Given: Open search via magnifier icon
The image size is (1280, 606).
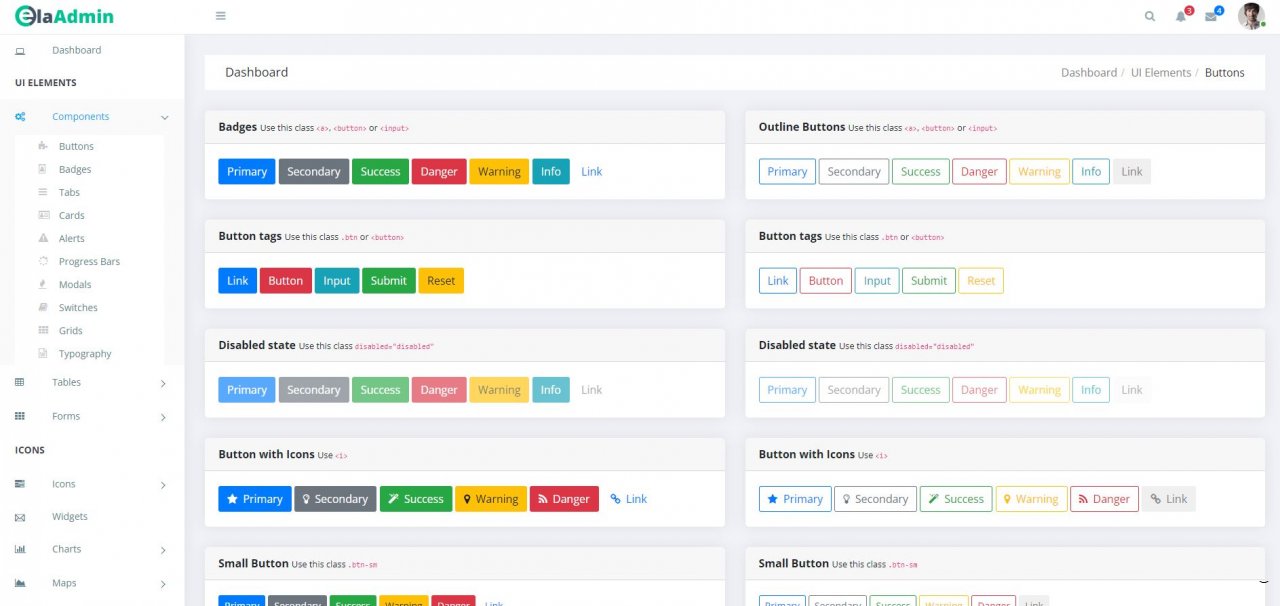Looking at the screenshot, I should pyautogui.click(x=1150, y=16).
